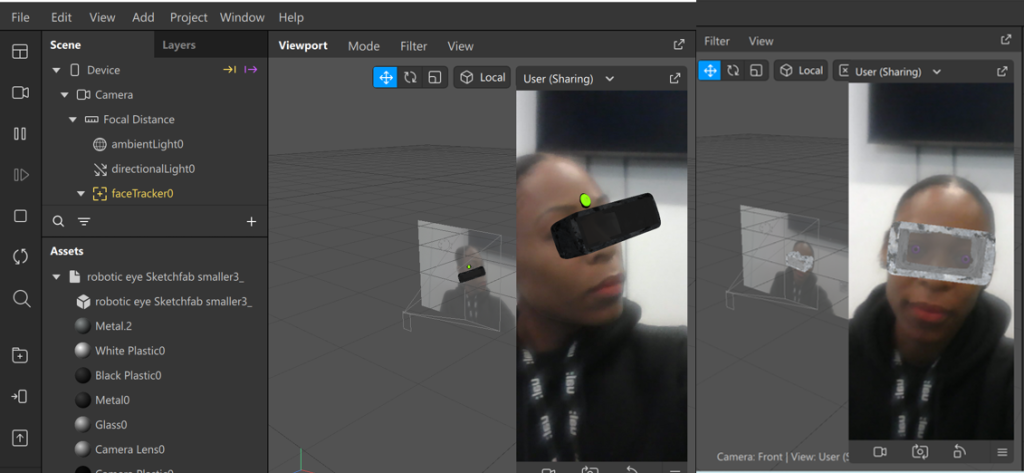Click the add-to-library folder icon in sidebar
This screenshot has height=473, width=1024.
tap(20, 355)
